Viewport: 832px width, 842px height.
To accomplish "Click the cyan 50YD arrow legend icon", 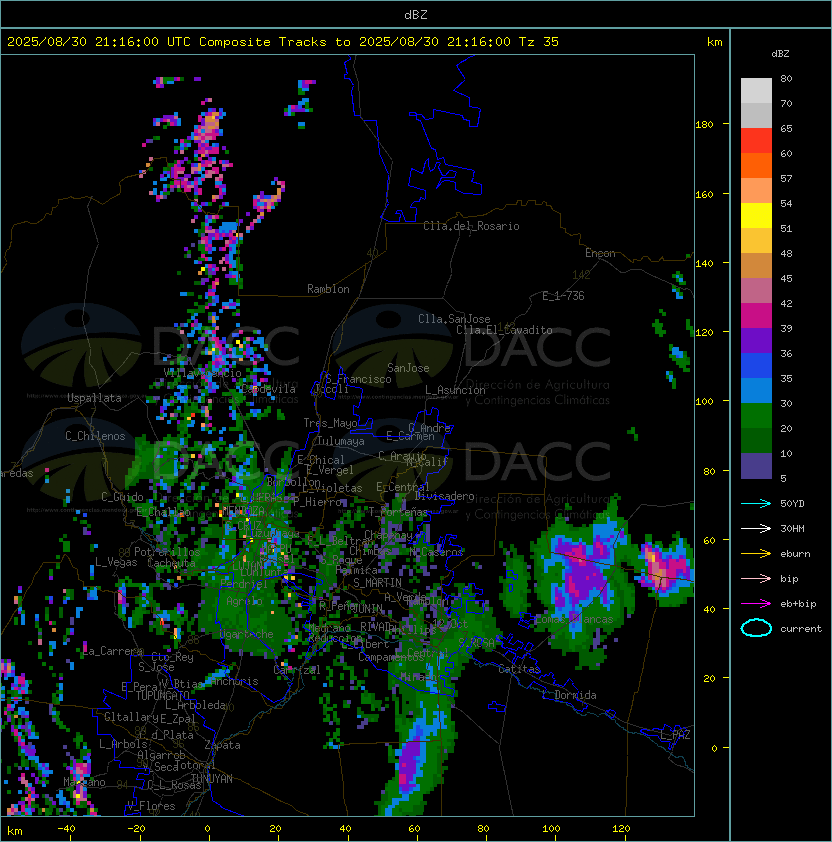I will [x=756, y=504].
